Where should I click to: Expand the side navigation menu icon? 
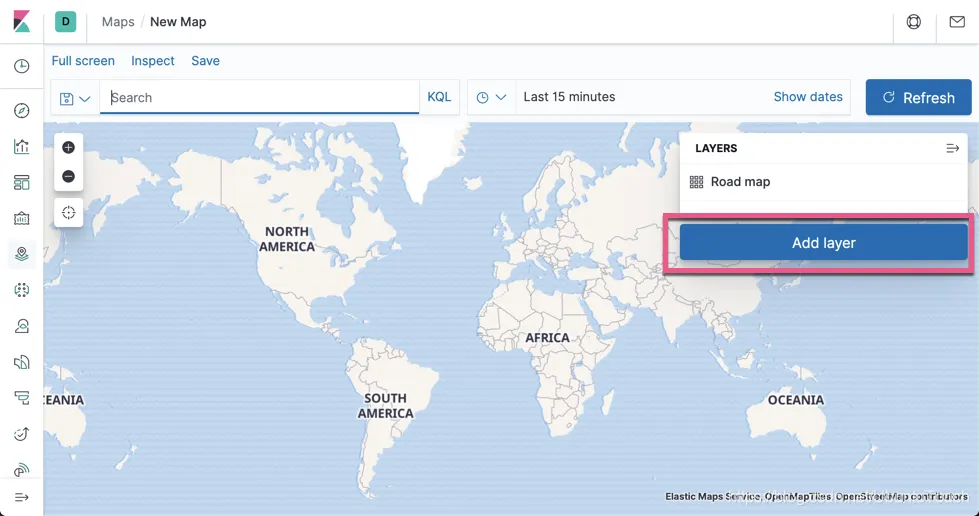point(22,497)
